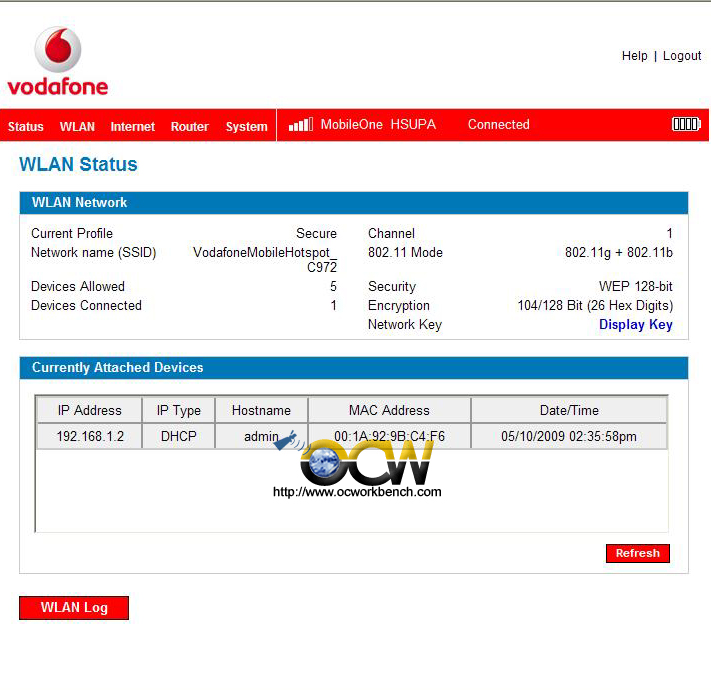Click the Logout link
Screen dimensions: 711x695
(682, 56)
